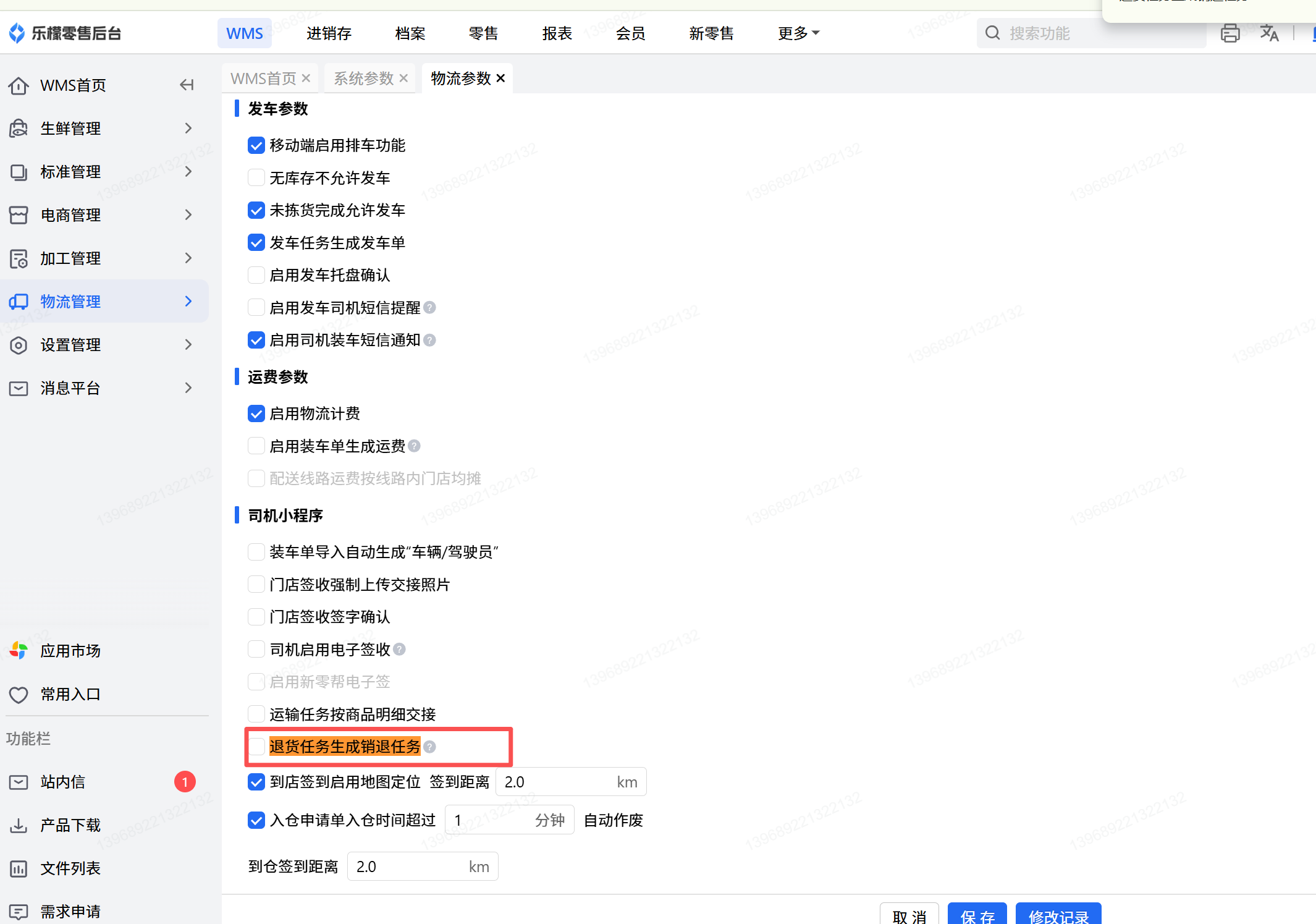This screenshot has height=924, width=1316.
Task: Uncheck 启用物流计费 option
Action: tap(256, 413)
